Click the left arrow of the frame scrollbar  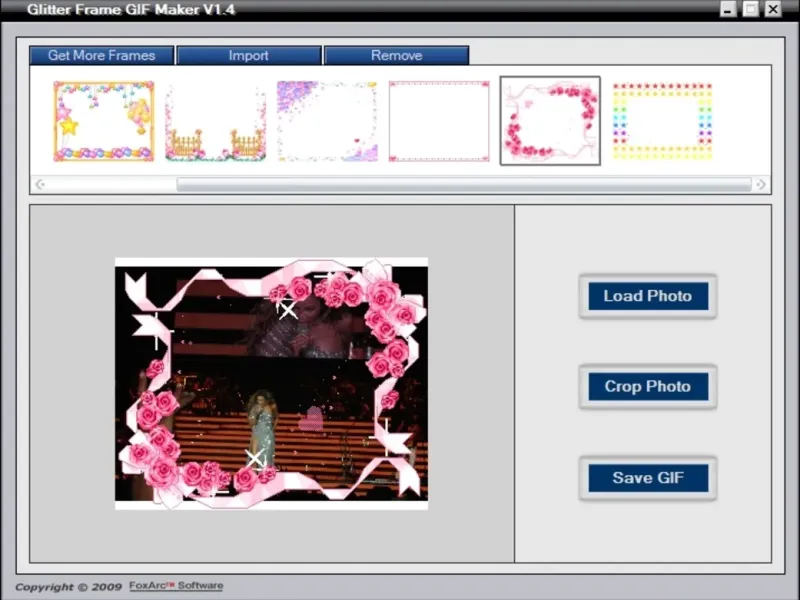pos(40,184)
